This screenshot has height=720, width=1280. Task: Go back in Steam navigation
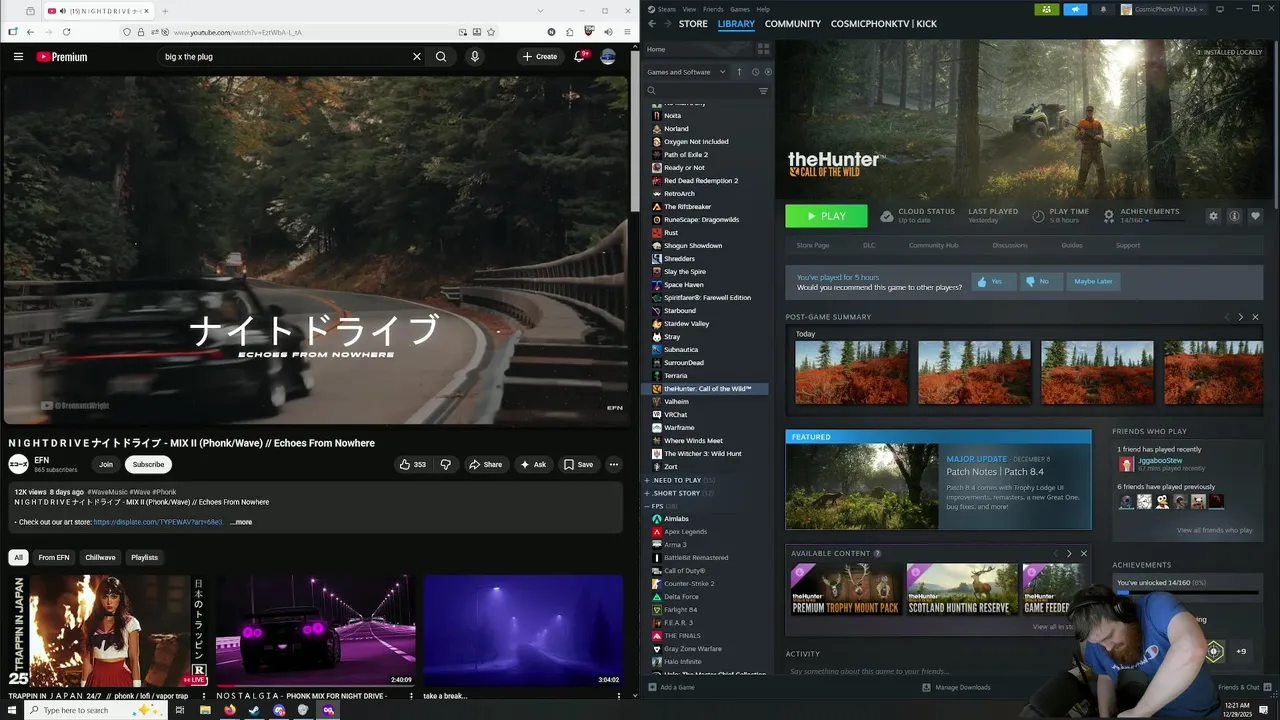652,23
